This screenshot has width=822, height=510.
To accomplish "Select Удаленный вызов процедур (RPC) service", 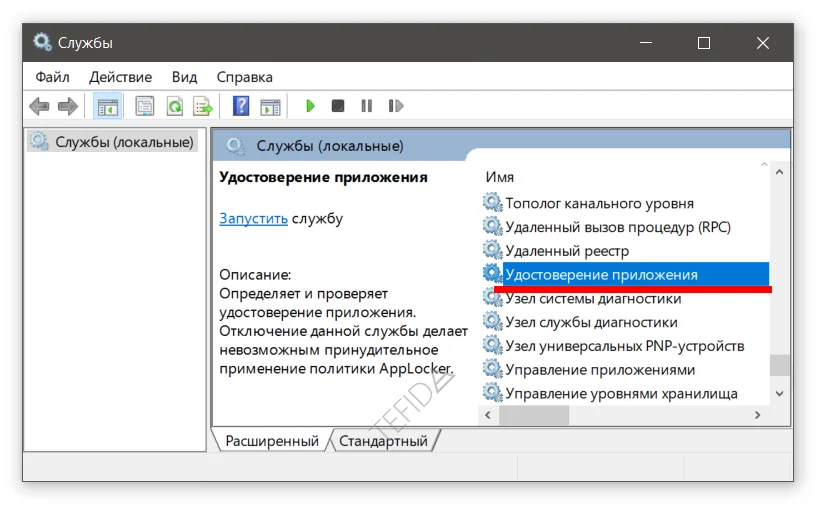I will 618,227.
